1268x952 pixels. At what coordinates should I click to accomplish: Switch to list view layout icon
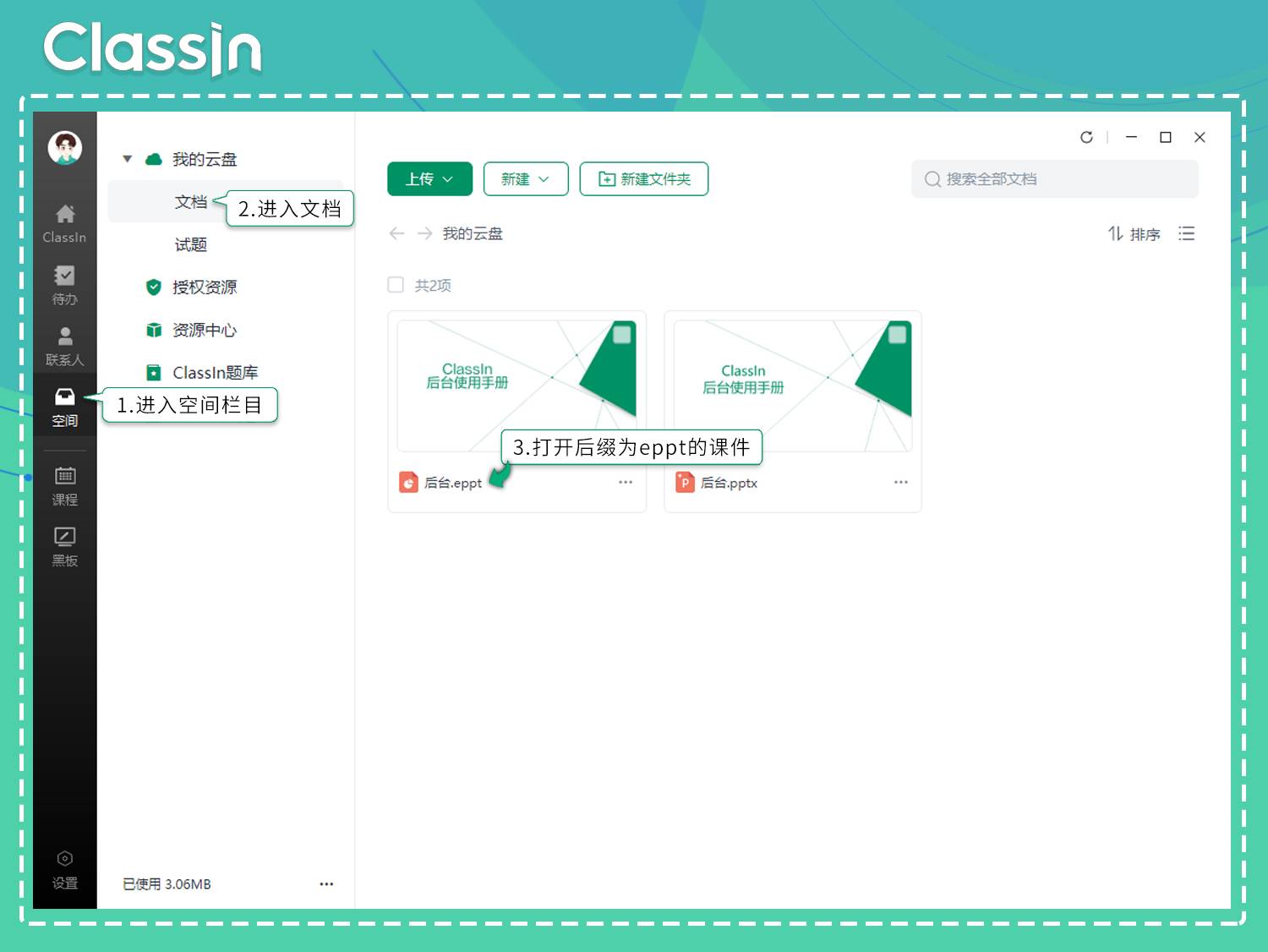pos(1187,233)
